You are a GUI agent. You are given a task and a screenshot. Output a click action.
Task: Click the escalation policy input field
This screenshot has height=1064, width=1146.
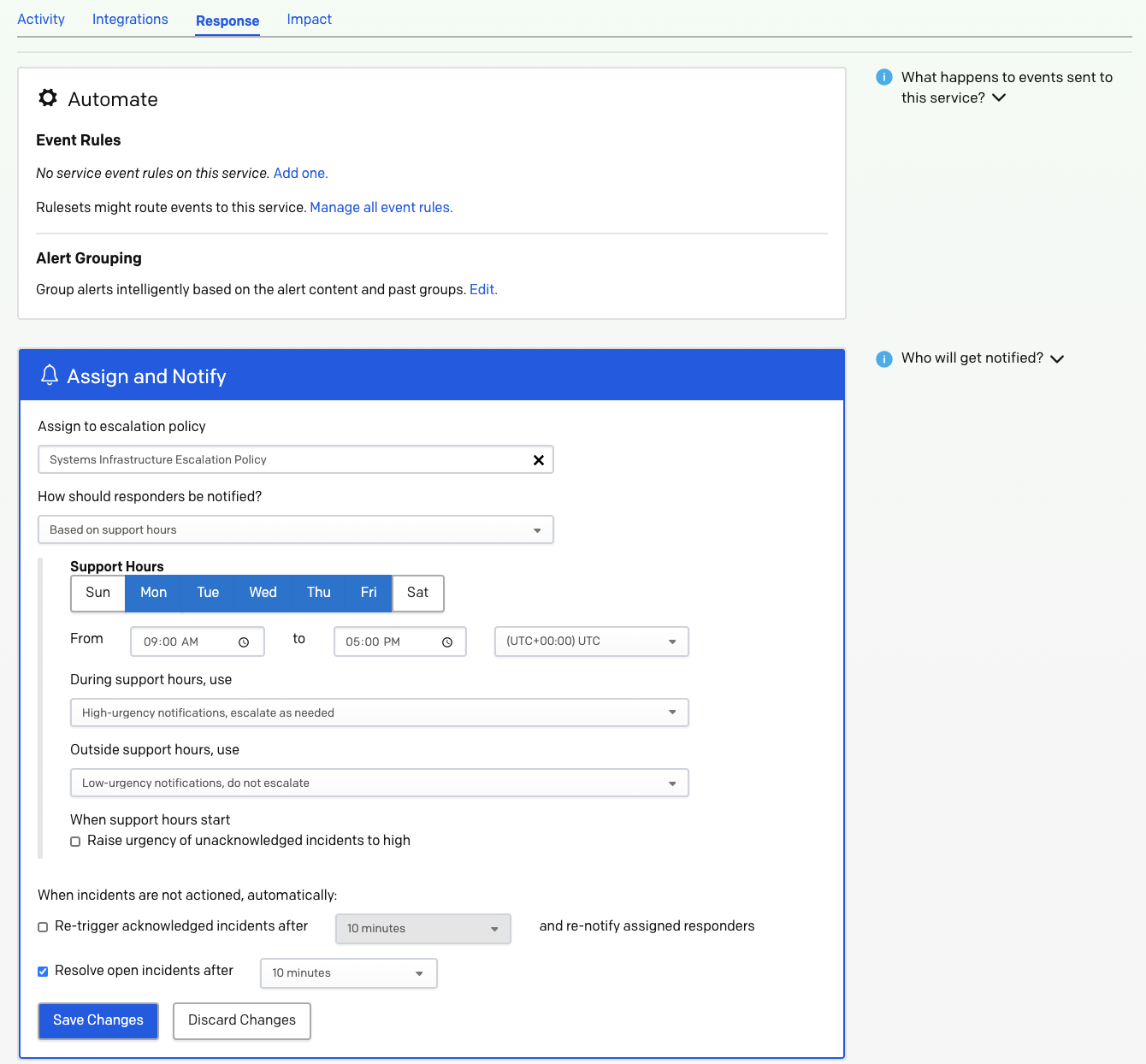[x=296, y=459]
